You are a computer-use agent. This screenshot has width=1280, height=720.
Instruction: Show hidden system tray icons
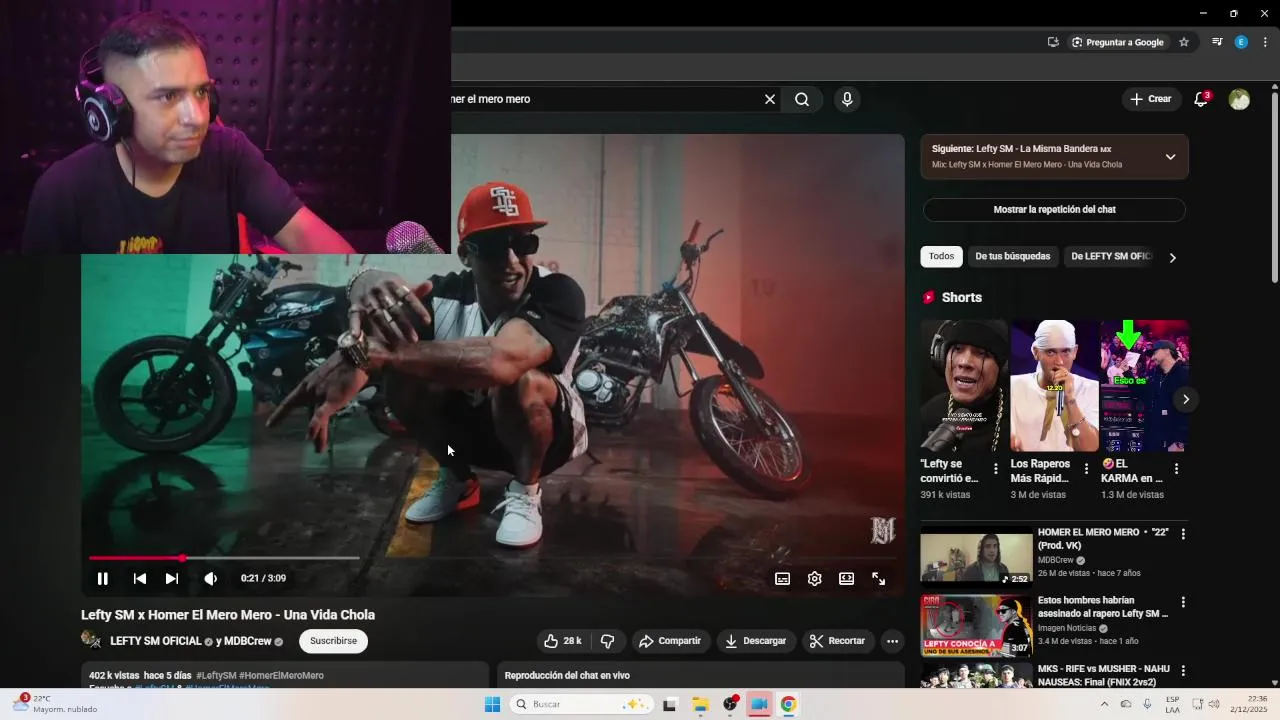point(1104,704)
